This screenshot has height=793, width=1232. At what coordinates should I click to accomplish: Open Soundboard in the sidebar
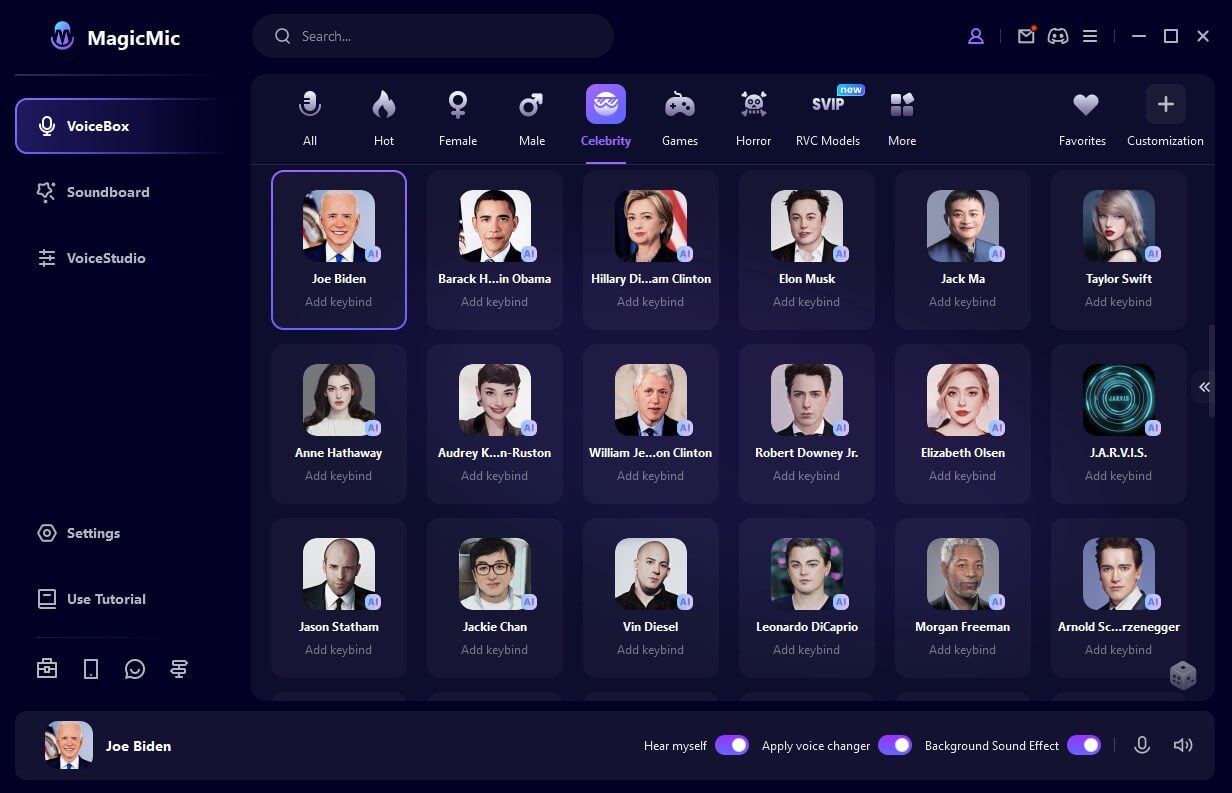(x=108, y=192)
